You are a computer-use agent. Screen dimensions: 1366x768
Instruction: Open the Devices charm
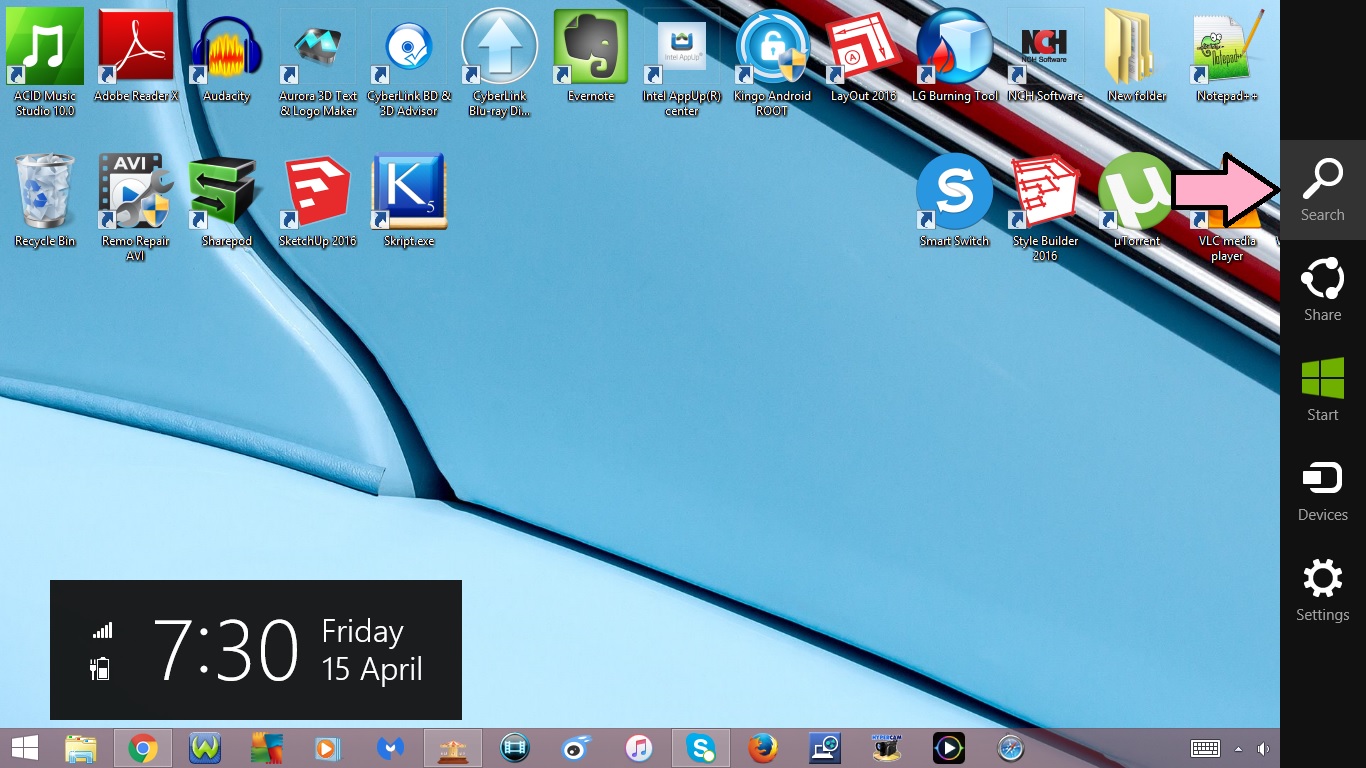coord(1322,490)
